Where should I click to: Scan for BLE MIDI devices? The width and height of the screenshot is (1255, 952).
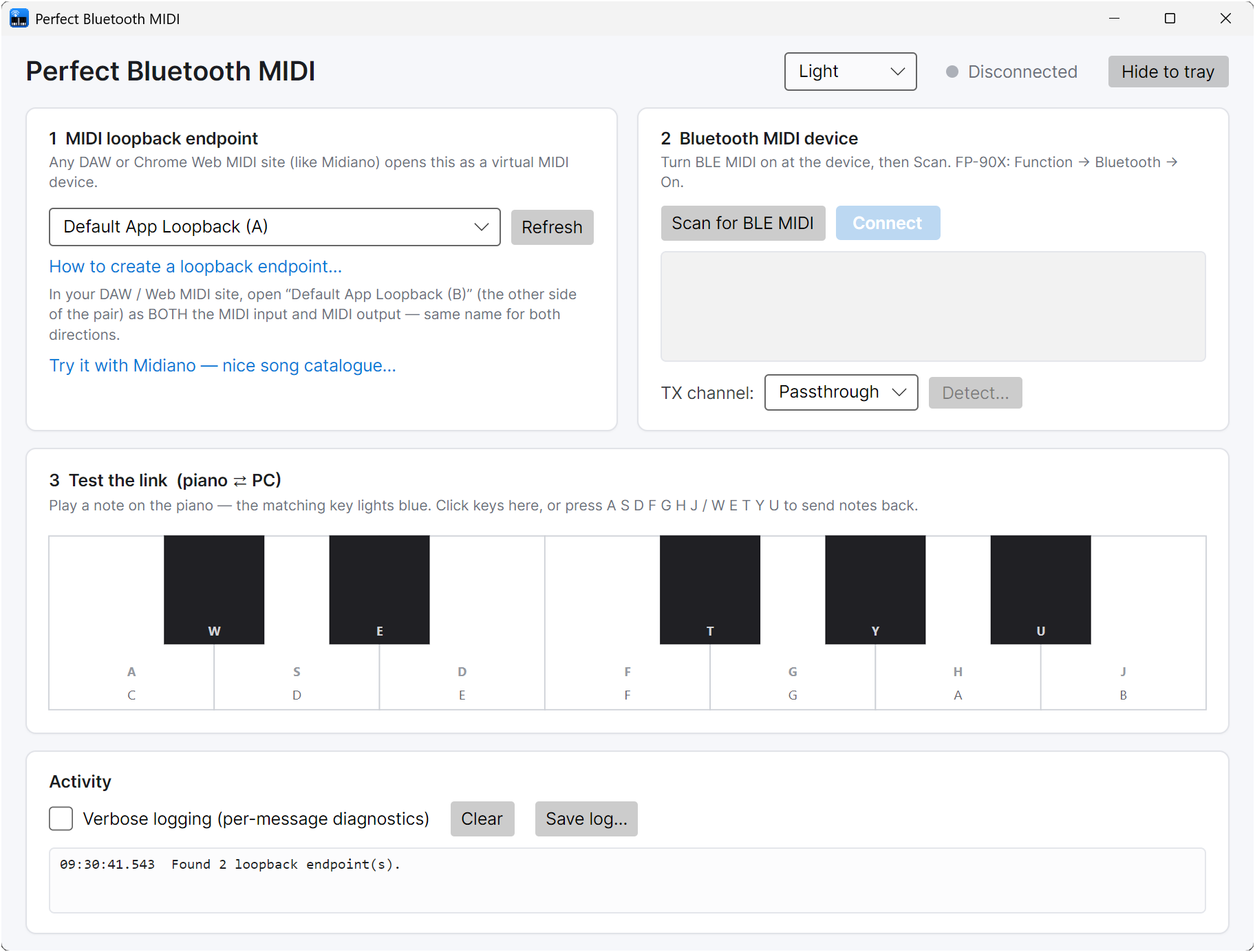pyautogui.click(x=743, y=223)
